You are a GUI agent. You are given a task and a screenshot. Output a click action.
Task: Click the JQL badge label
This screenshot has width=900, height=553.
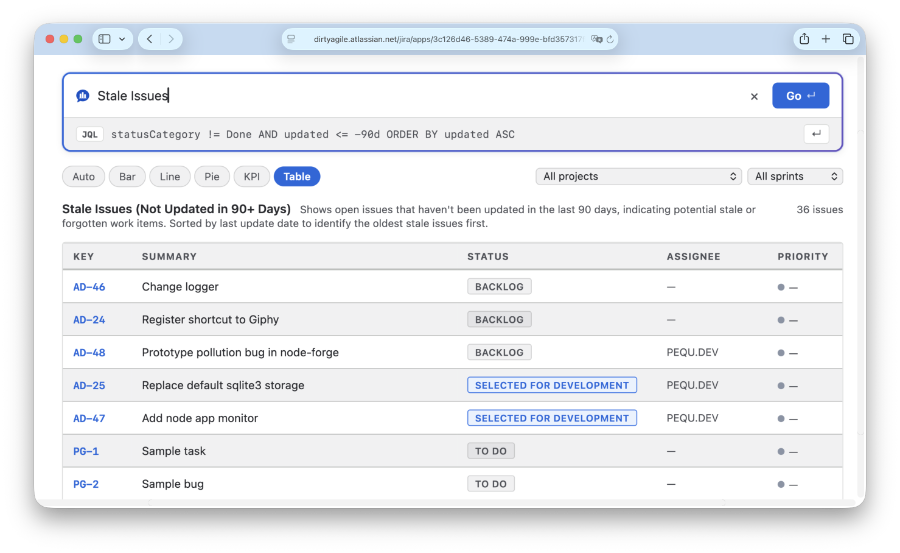[x=90, y=134]
